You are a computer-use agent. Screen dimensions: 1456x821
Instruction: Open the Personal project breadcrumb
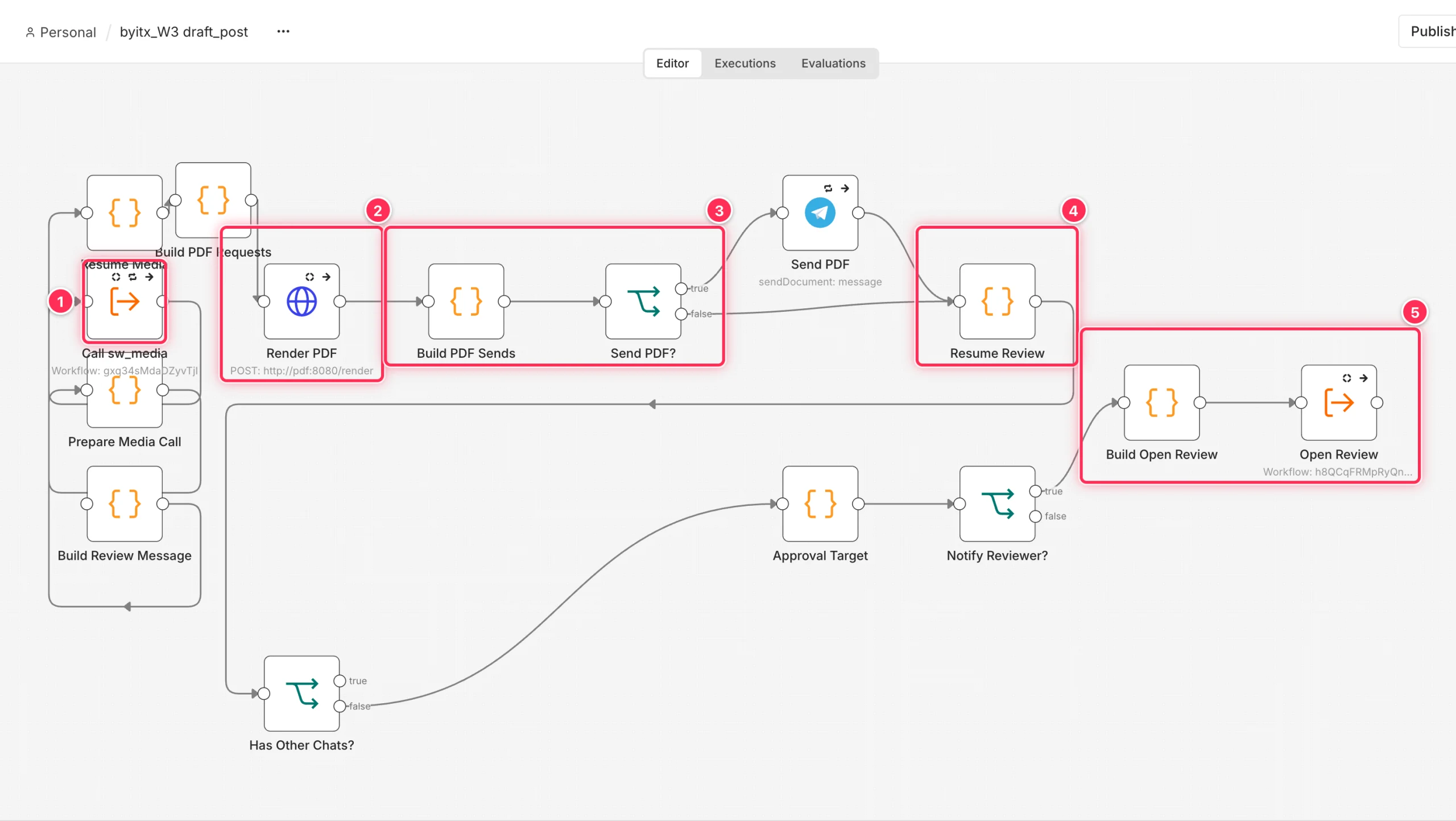click(61, 32)
